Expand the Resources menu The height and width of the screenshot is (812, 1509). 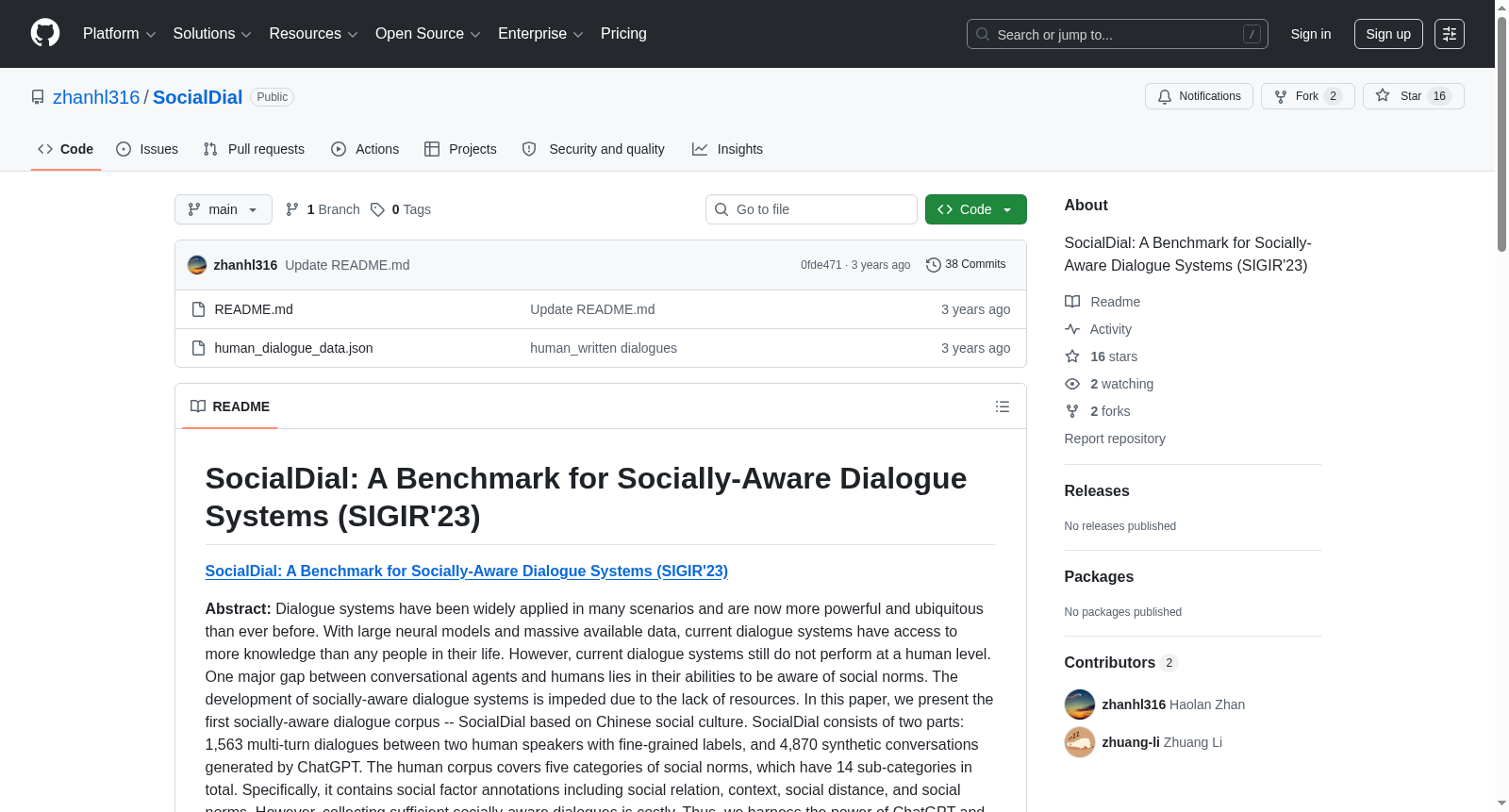point(313,34)
